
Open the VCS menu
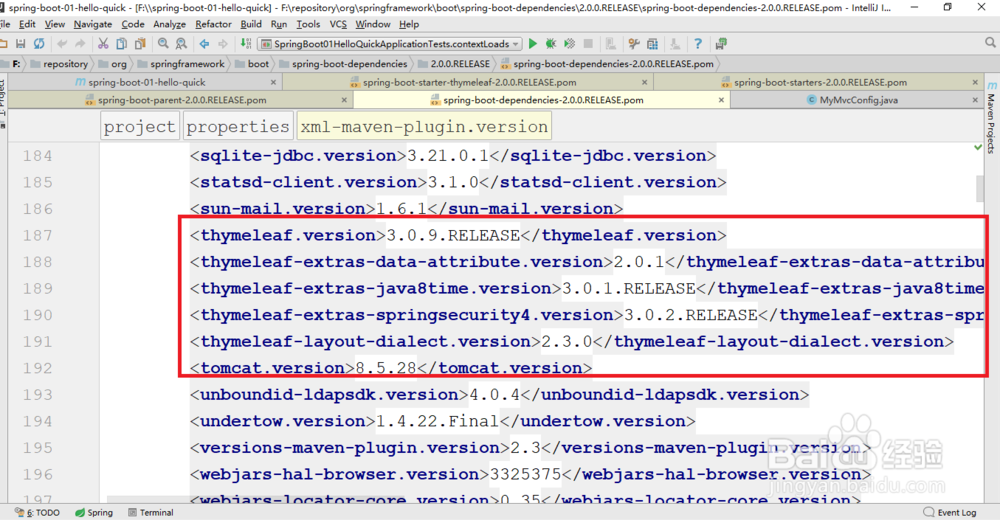(x=338, y=24)
